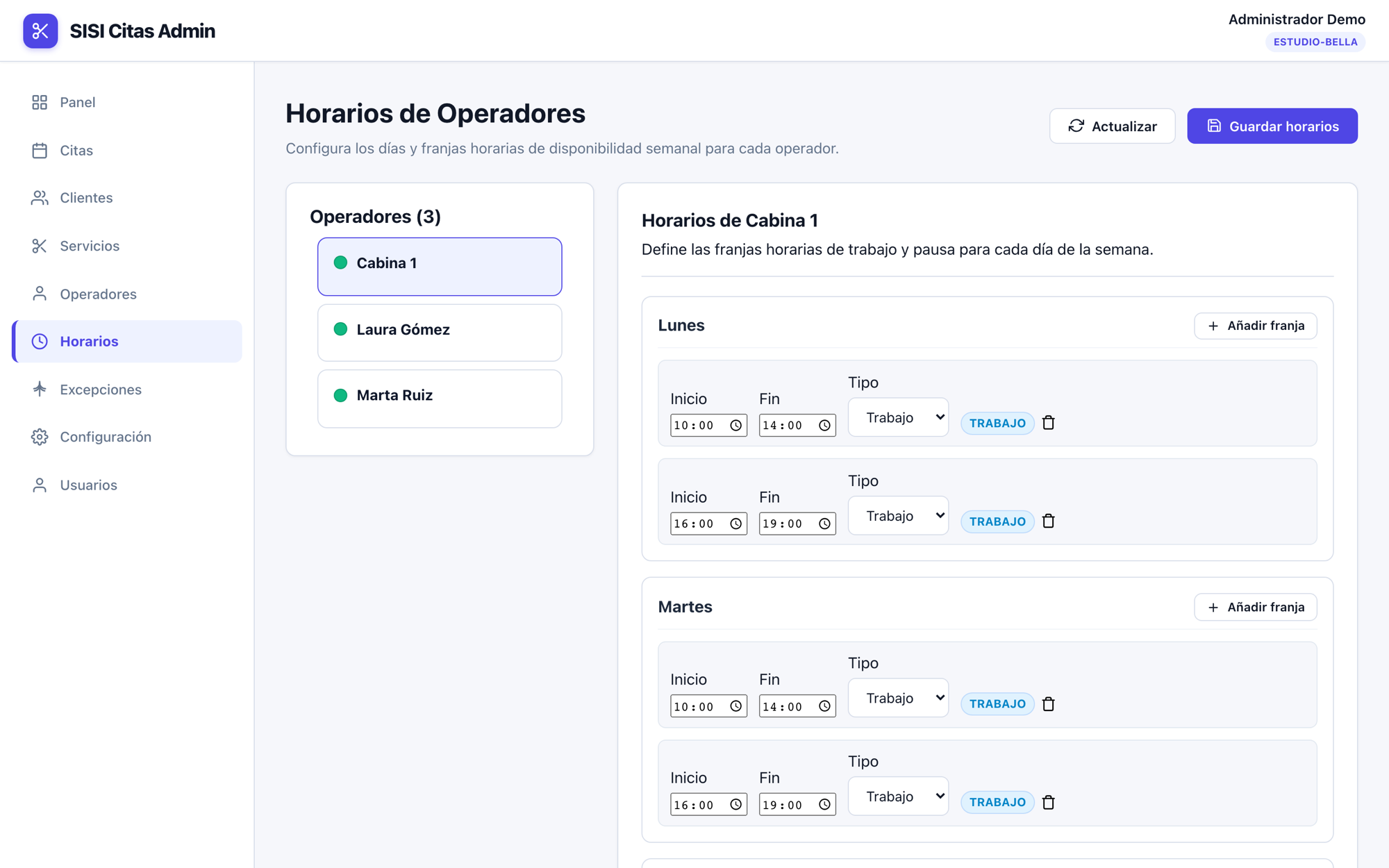Viewport: 1389px width, 868px height.
Task: Click the Actualizar refresh button
Action: [1112, 126]
